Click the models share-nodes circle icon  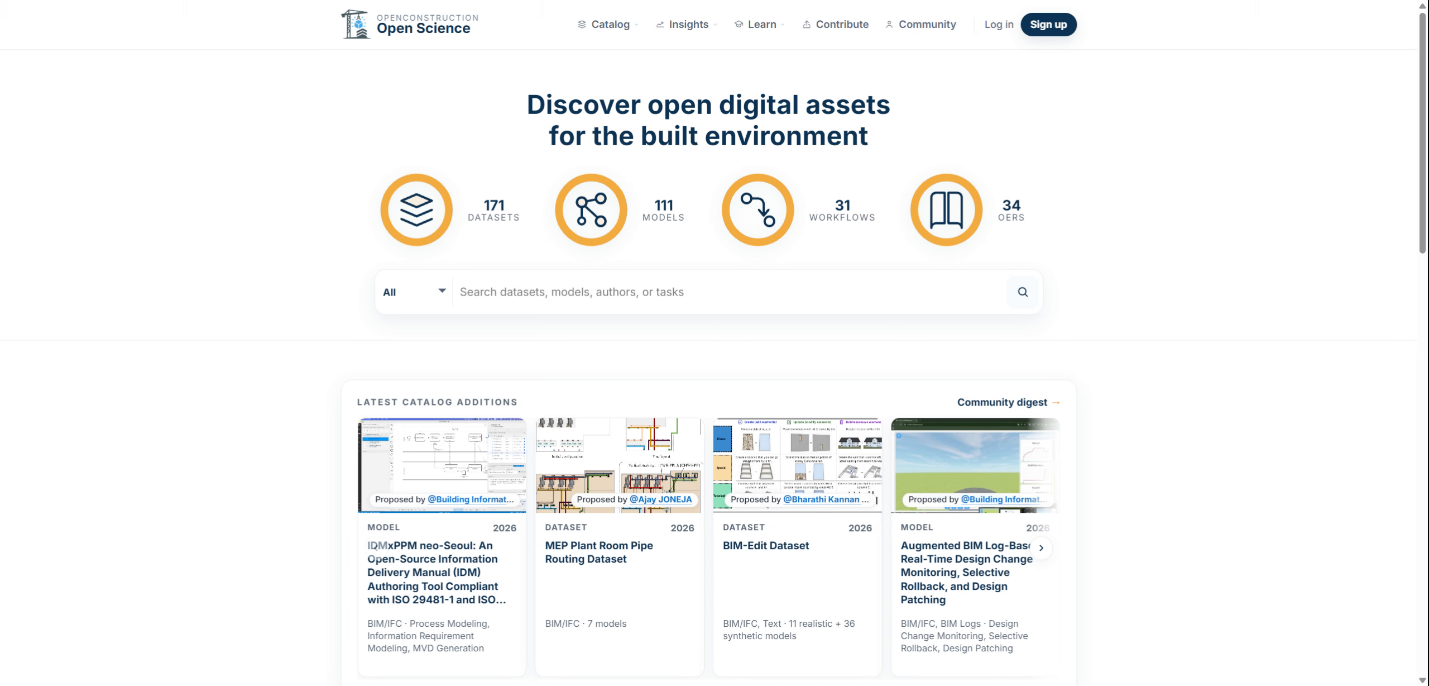pos(591,210)
